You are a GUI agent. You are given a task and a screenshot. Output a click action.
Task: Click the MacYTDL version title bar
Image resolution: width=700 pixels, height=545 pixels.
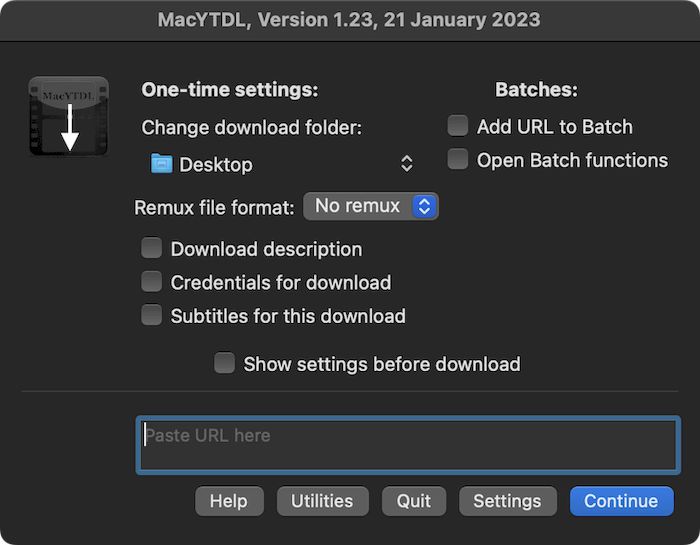point(349,19)
